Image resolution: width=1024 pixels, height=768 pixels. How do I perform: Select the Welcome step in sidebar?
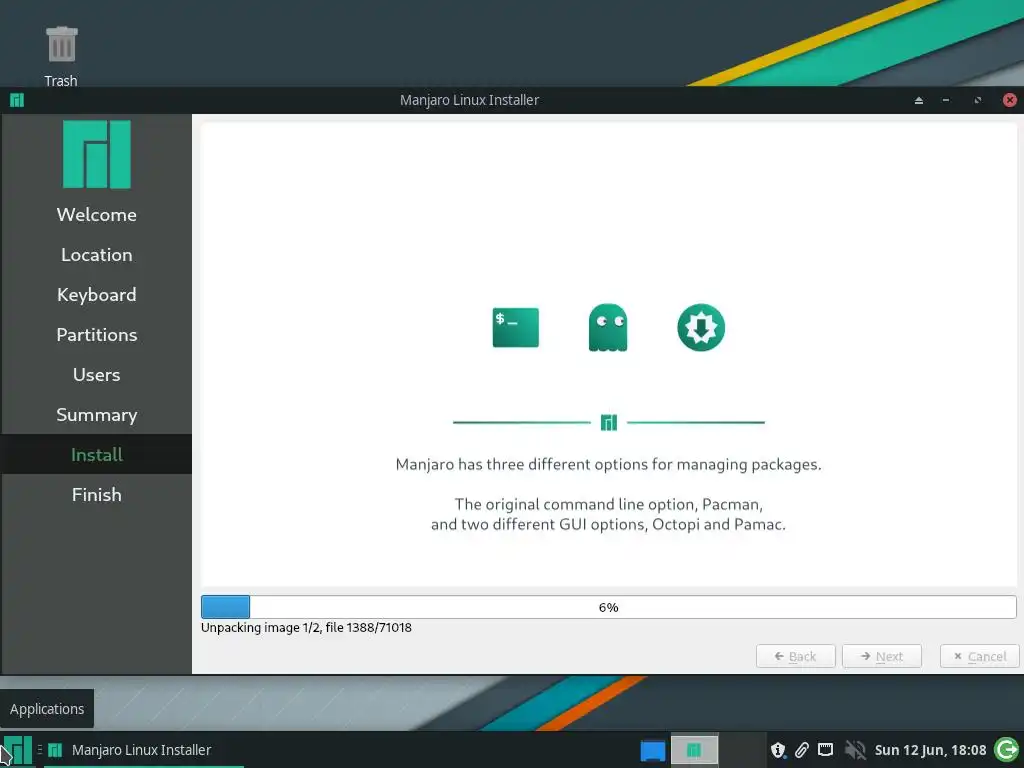point(97,215)
